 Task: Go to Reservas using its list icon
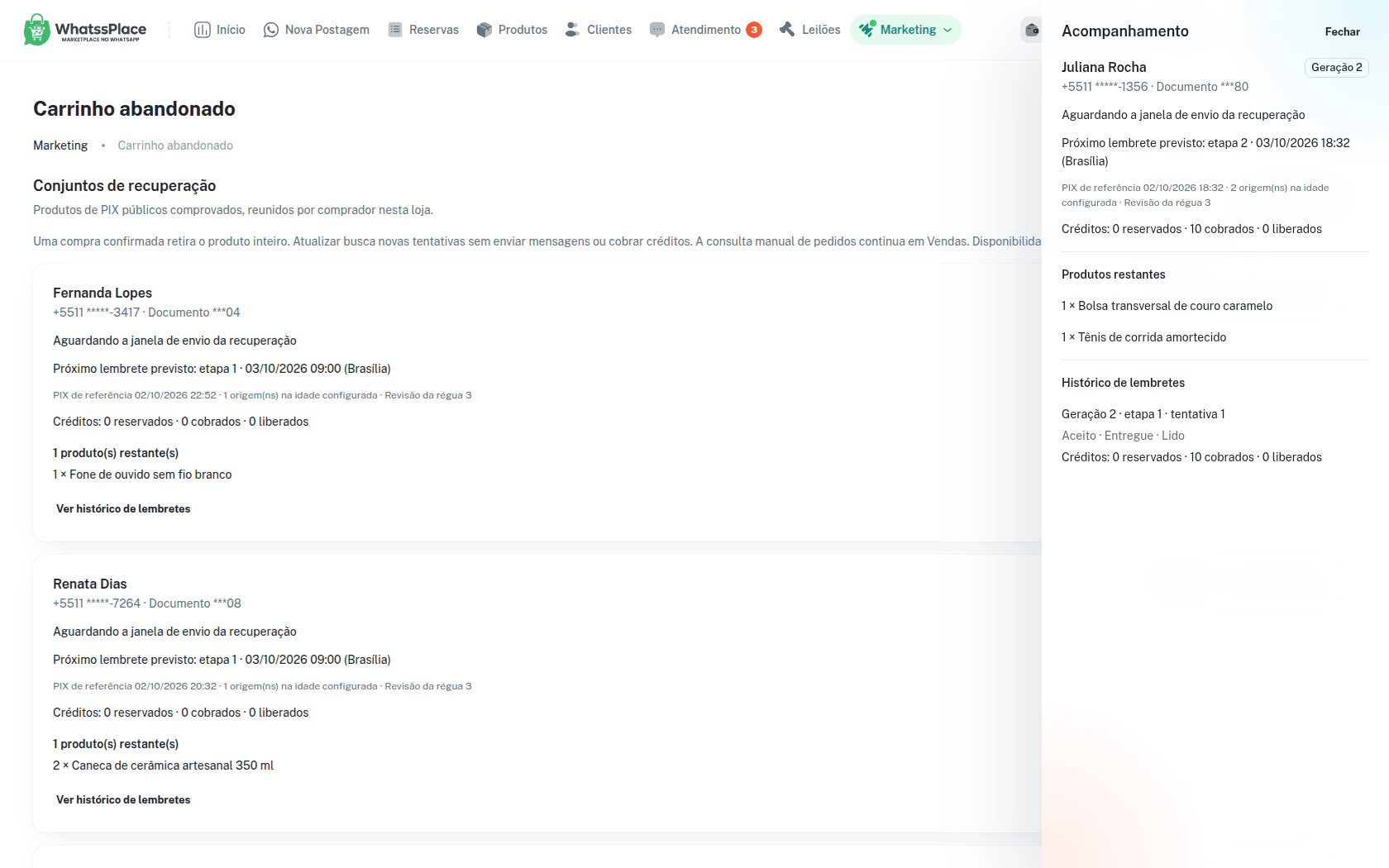(x=395, y=30)
